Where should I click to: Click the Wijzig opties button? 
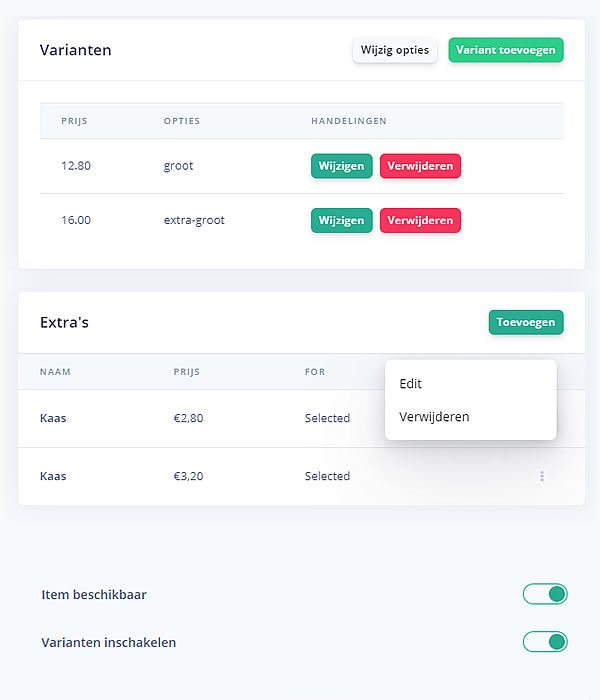tap(395, 50)
